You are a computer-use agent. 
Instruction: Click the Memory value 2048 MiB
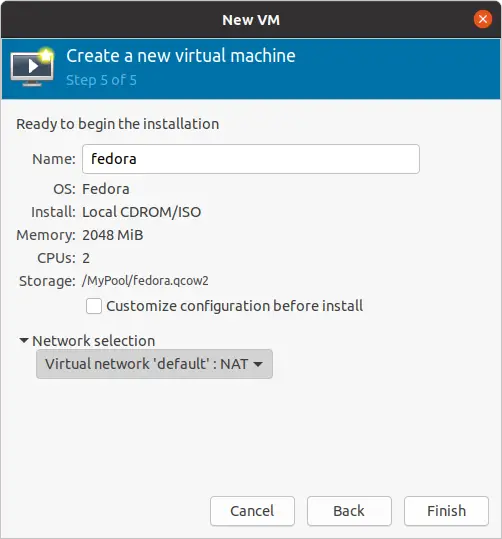pyautogui.click(x=113, y=235)
